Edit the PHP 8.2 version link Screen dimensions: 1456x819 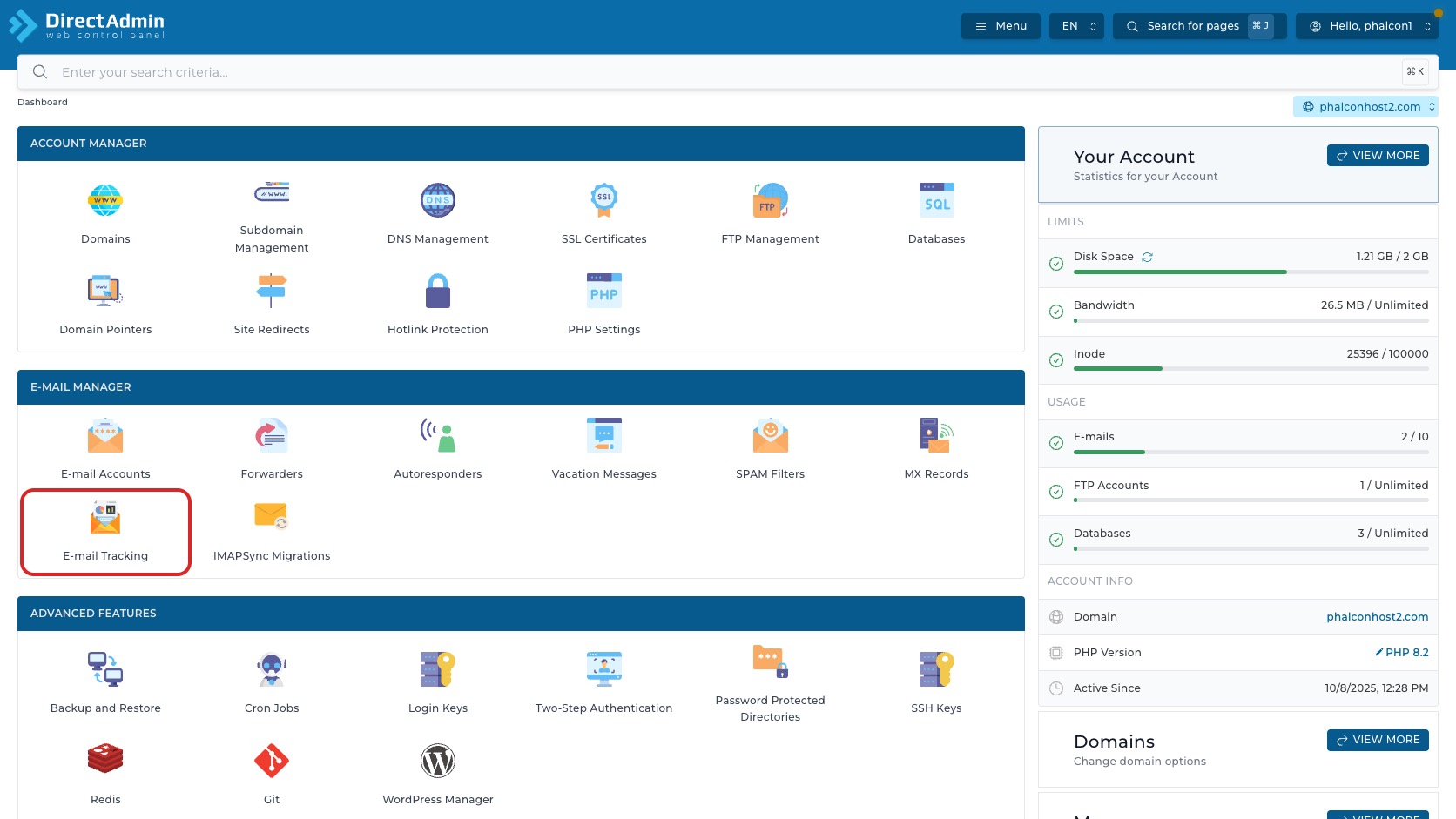[x=1401, y=652]
